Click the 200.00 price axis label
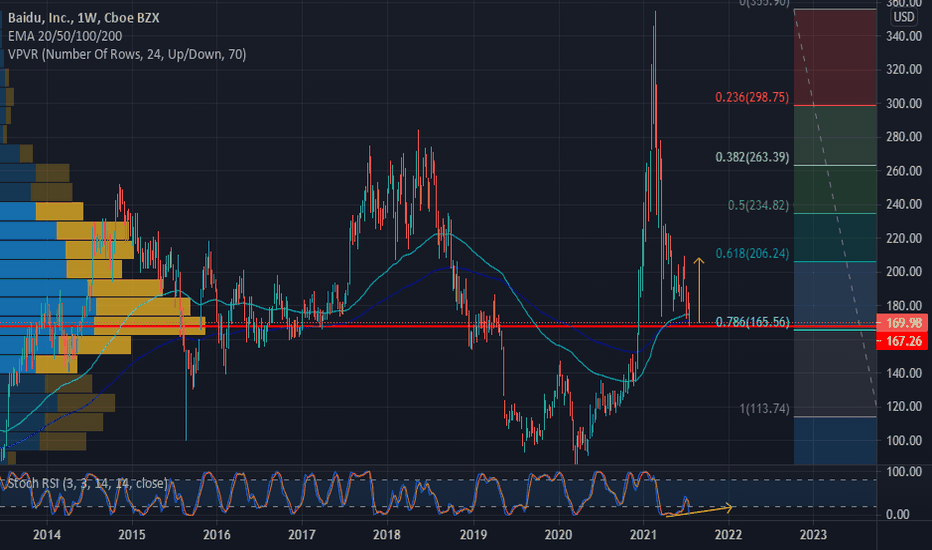Image resolution: width=932 pixels, height=550 pixels. point(903,271)
